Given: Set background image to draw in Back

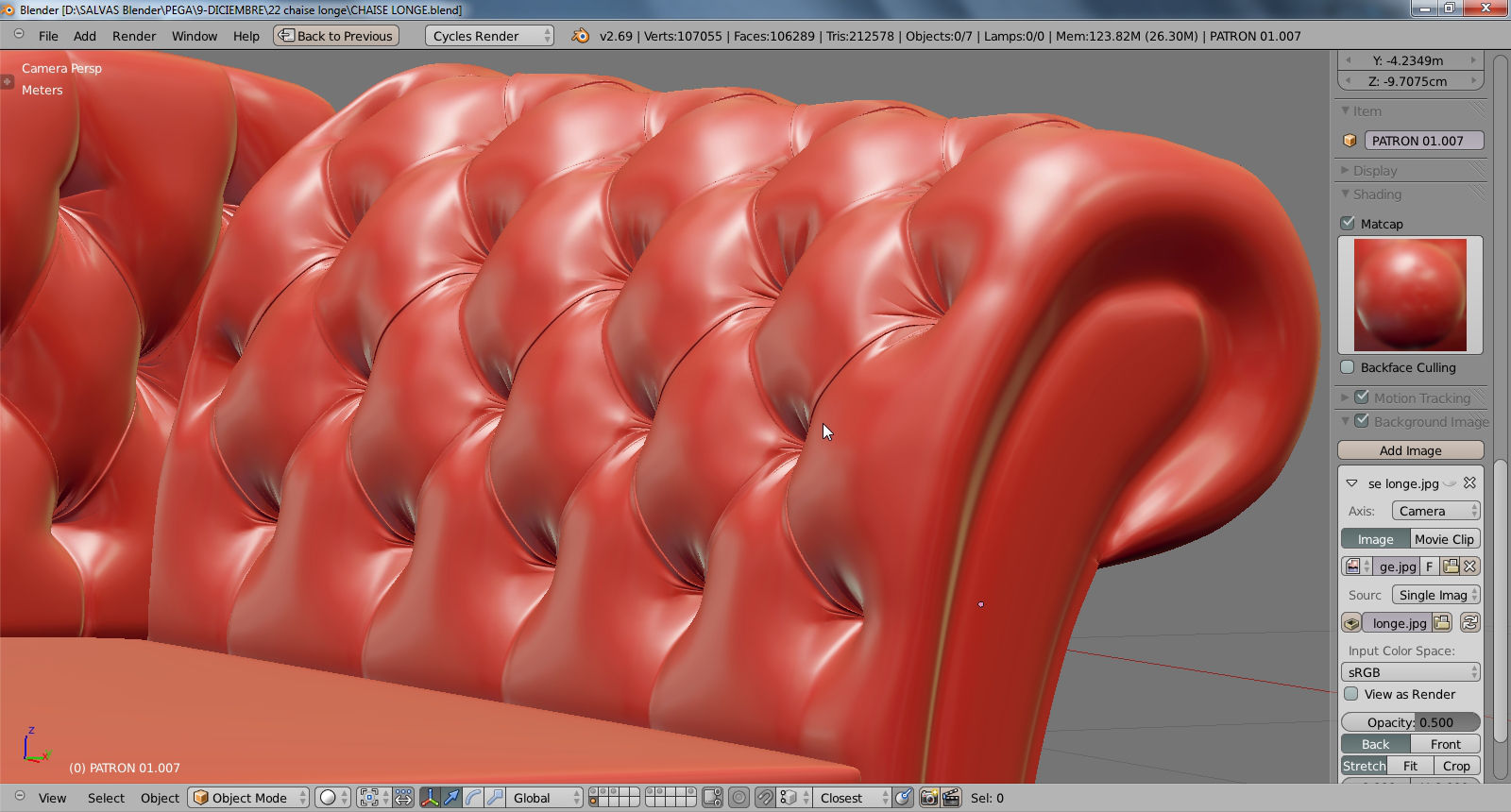Looking at the screenshot, I should [1376, 744].
